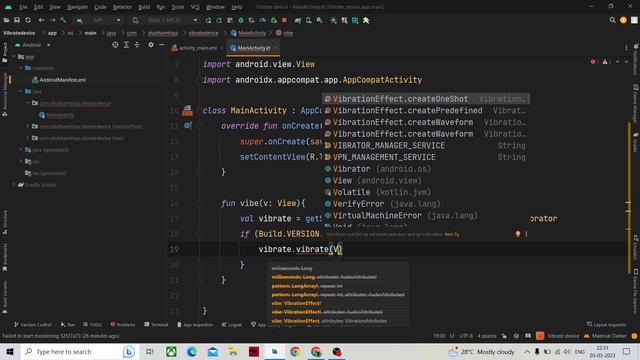Select MainActivity file in project tree
Image resolution: width=640 pixels, height=360 pixels.
pyautogui.click(x=60, y=115)
